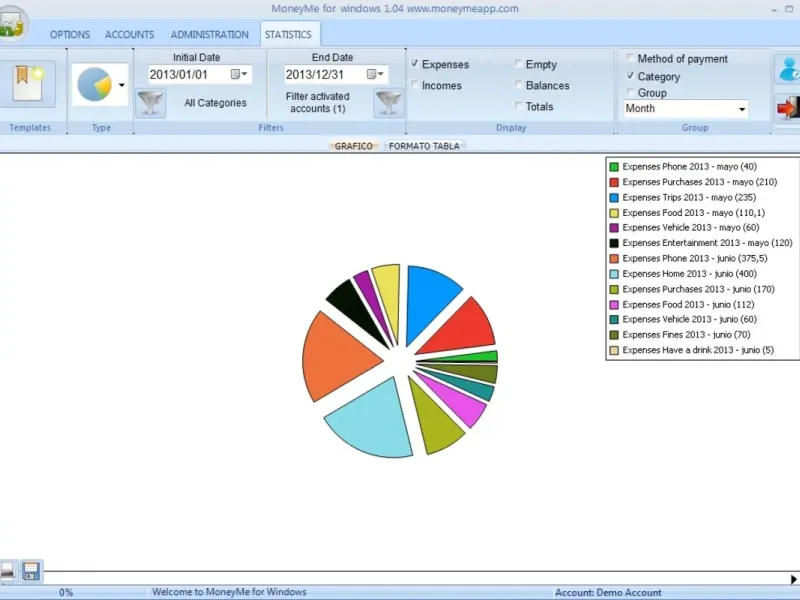Click the pink magenta pie slice
The width and height of the screenshot is (800, 600).
tap(459, 403)
